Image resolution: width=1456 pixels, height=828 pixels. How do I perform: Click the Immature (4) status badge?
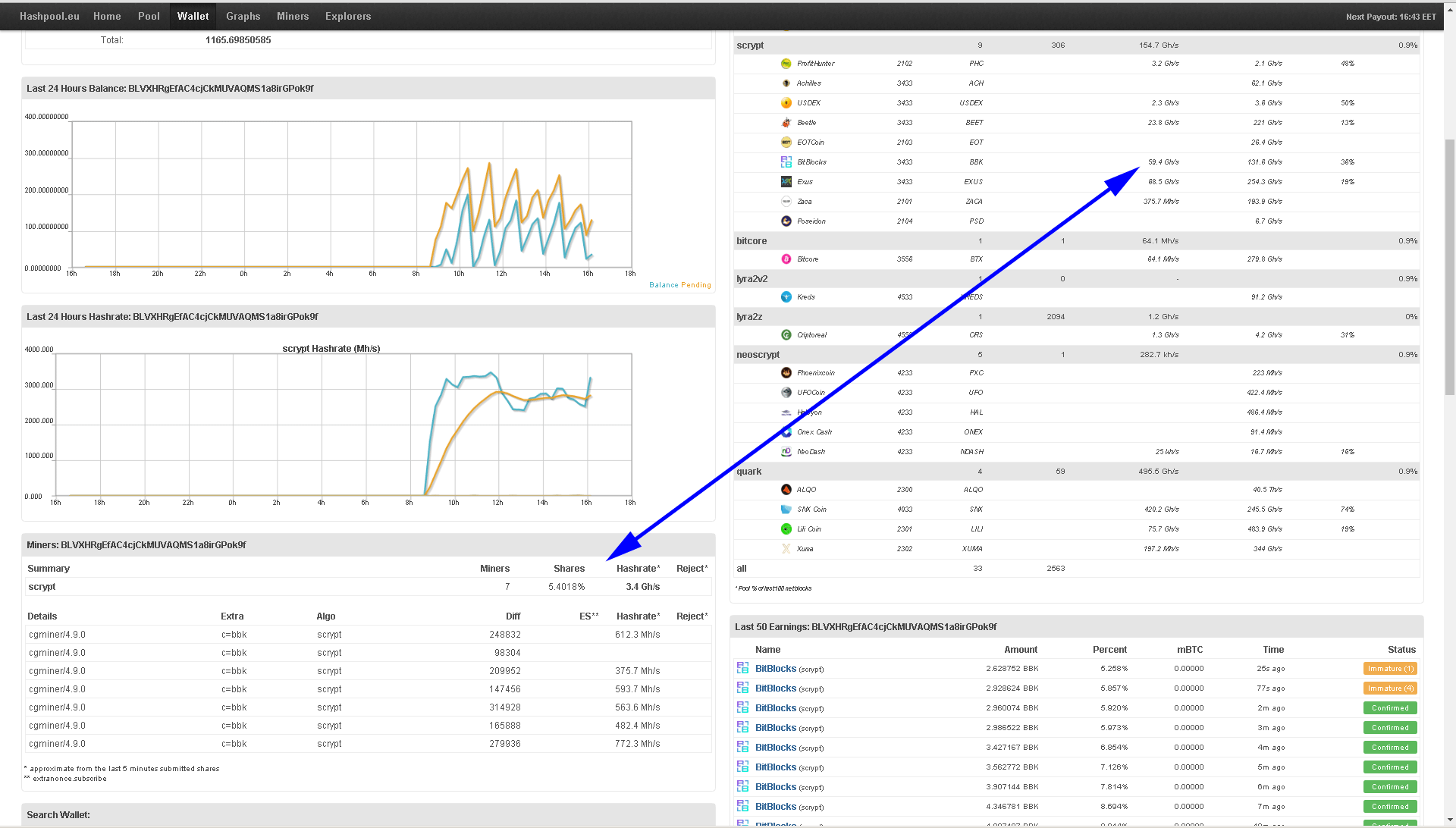point(1390,688)
